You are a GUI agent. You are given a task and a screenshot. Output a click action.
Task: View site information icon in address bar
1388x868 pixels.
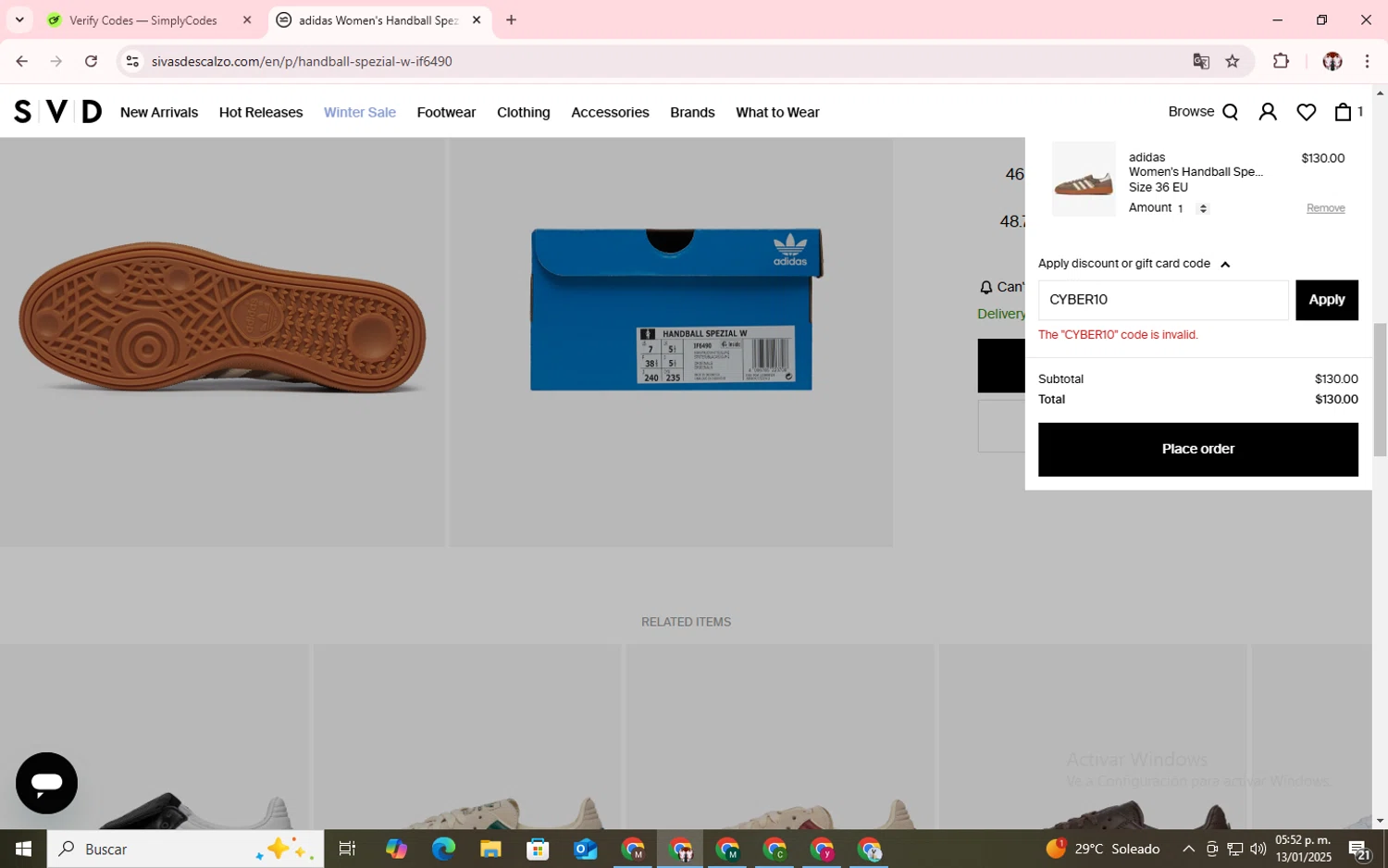[x=132, y=61]
